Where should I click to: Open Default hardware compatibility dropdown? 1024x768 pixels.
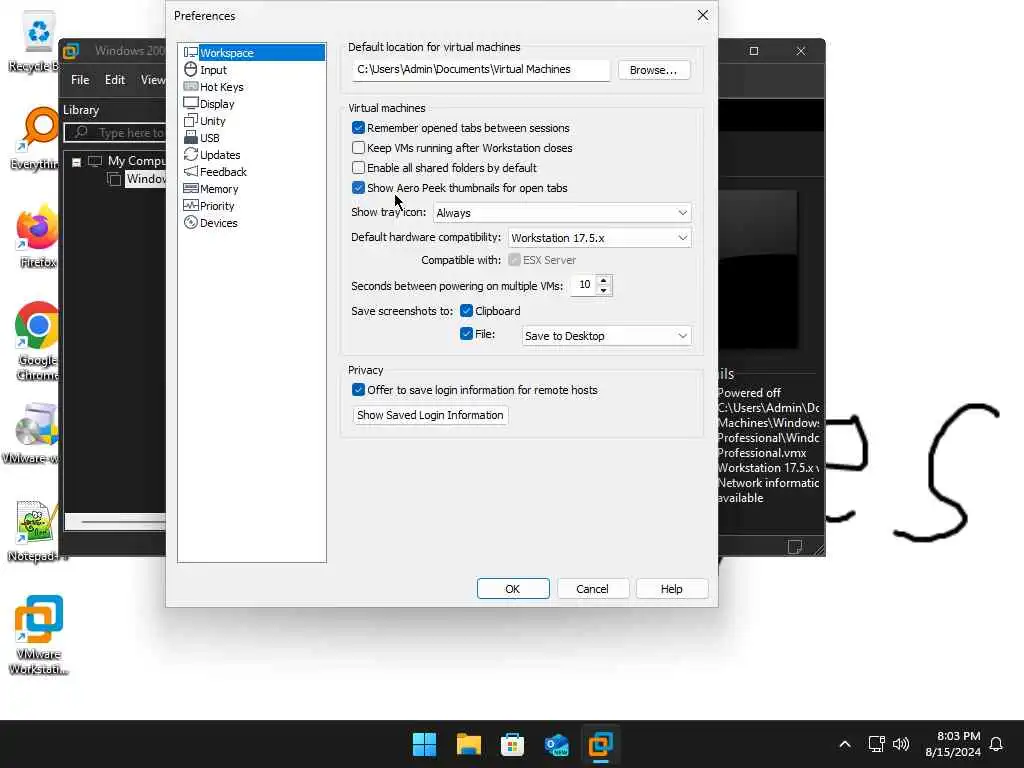tap(600, 238)
